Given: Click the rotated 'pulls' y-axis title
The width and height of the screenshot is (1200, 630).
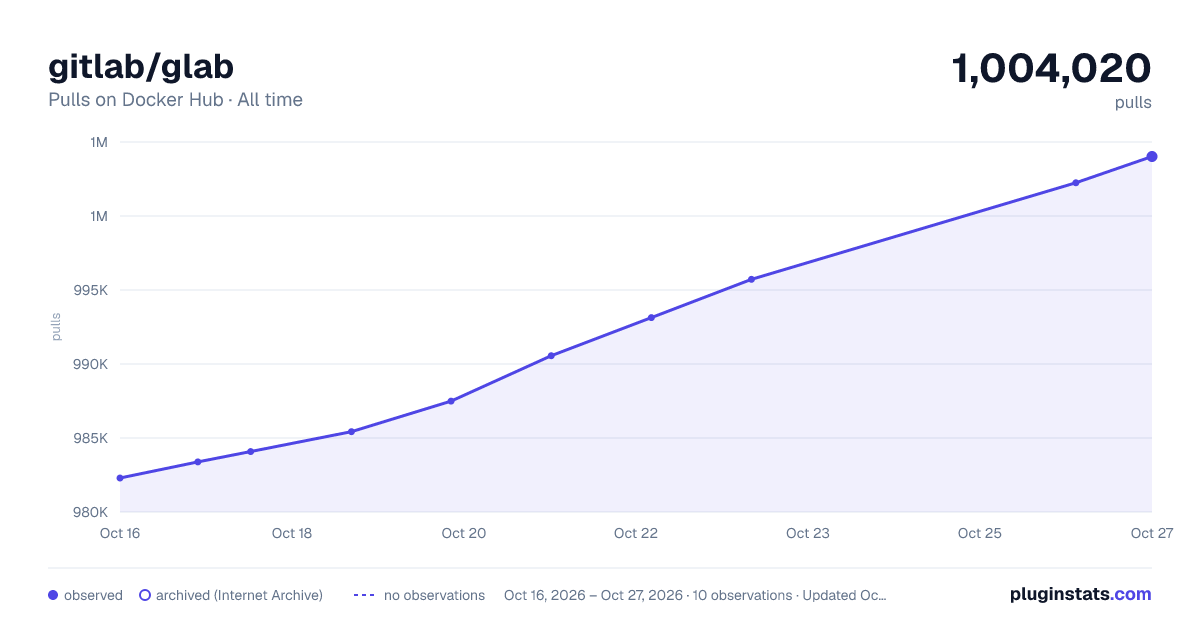Looking at the screenshot, I should click(x=57, y=326).
